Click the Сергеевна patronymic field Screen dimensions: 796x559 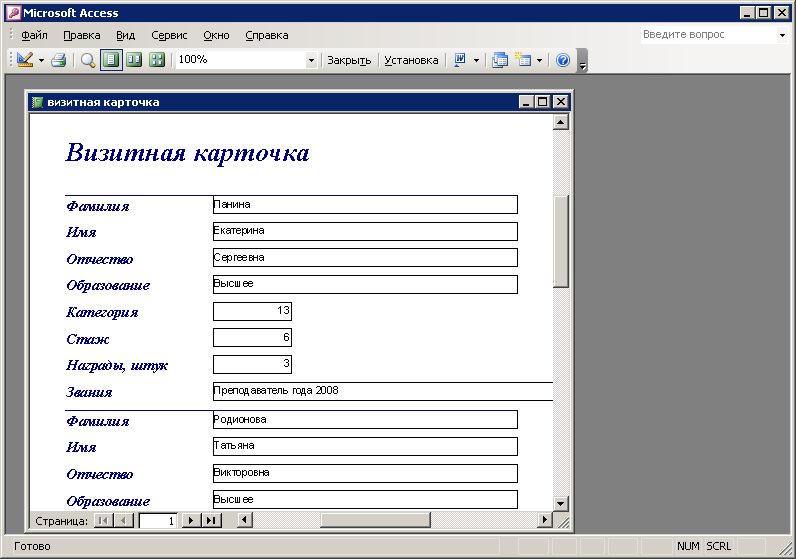point(365,257)
